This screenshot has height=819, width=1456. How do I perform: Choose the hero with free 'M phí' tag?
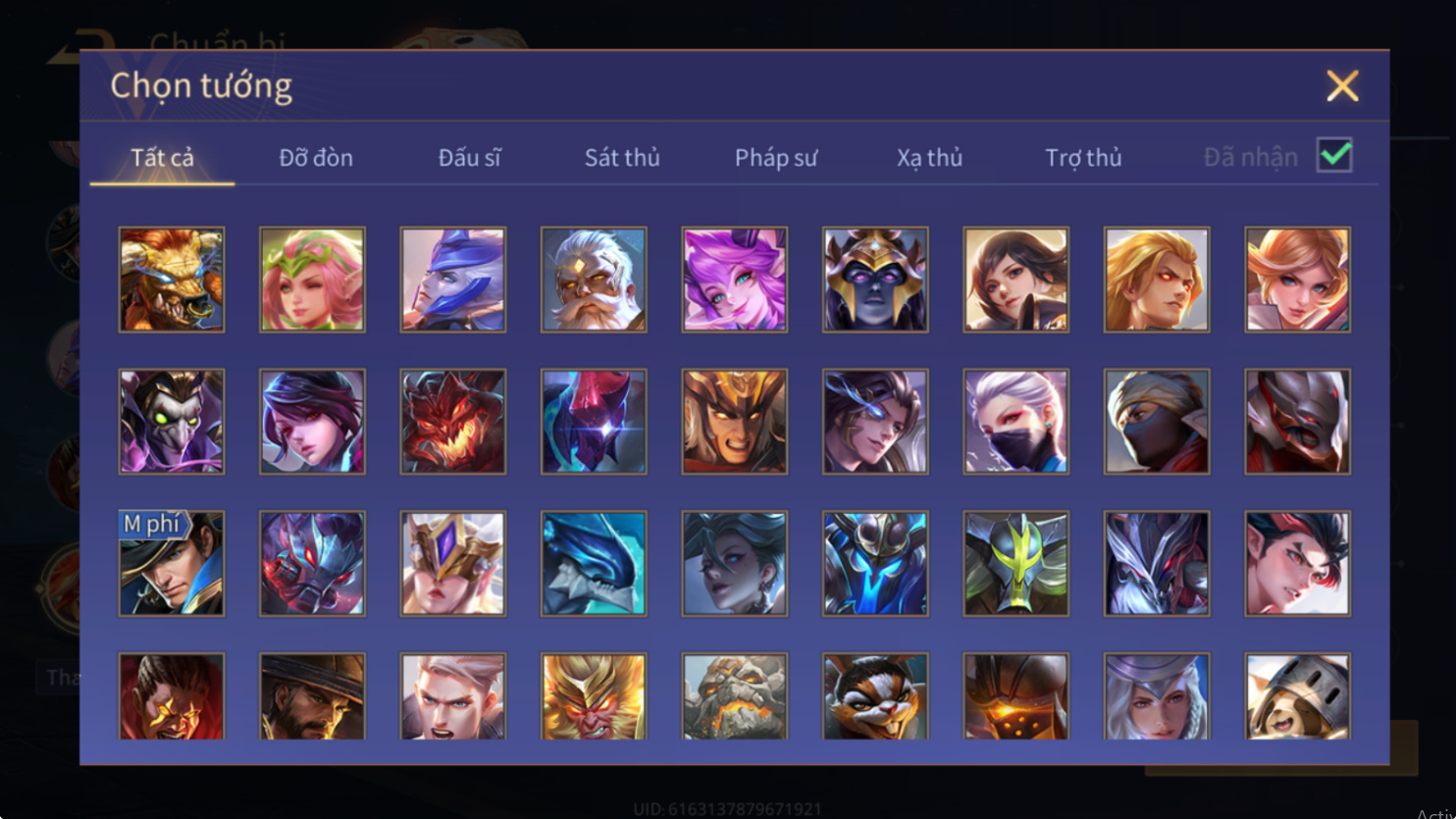pos(172,564)
